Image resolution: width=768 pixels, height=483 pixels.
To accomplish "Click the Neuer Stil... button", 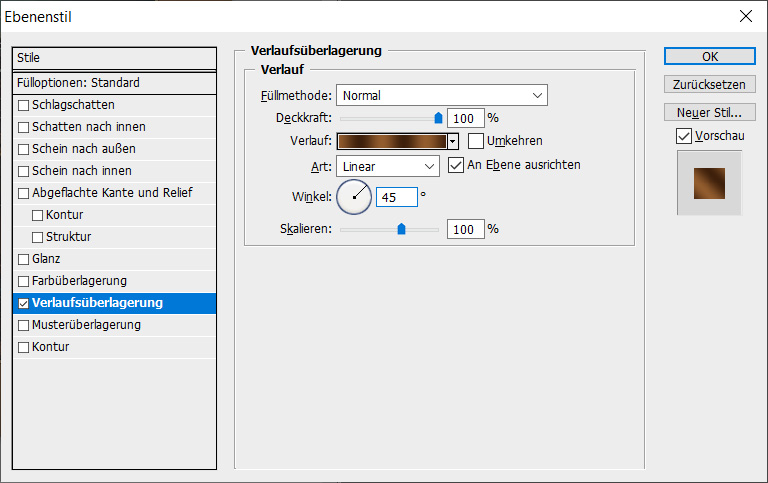I will coord(710,112).
